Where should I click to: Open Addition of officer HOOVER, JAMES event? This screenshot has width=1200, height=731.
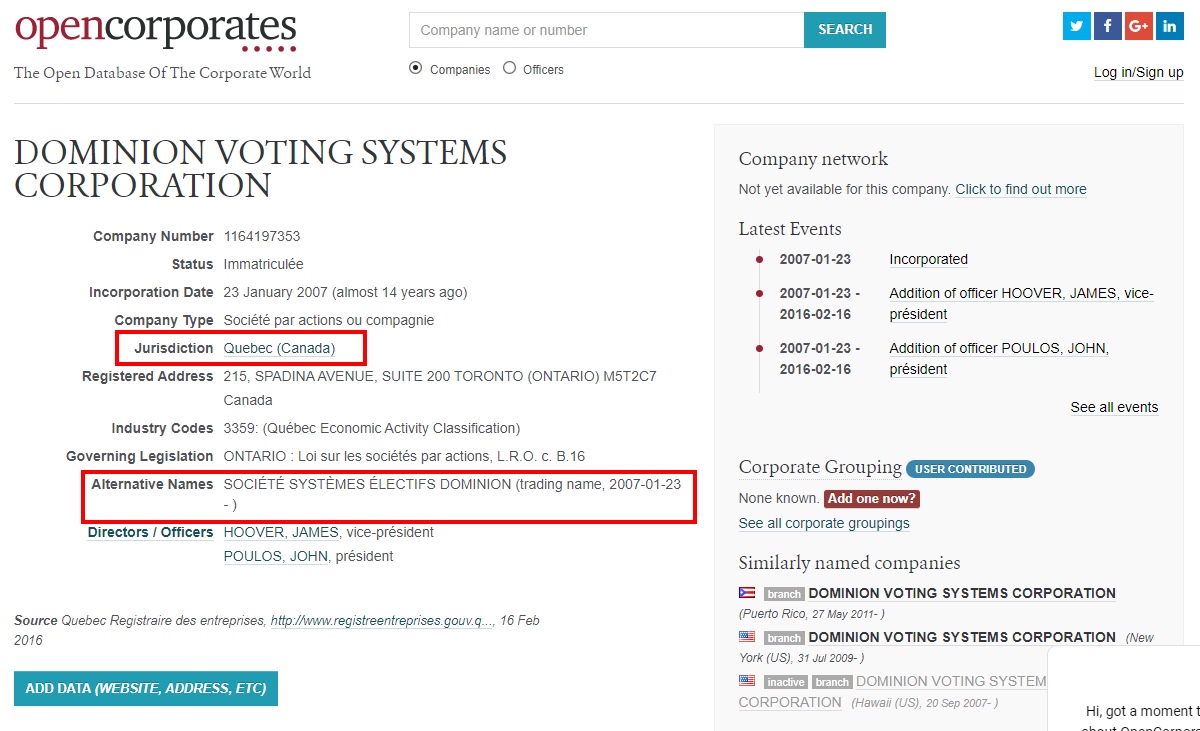click(x=1021, y=304)
